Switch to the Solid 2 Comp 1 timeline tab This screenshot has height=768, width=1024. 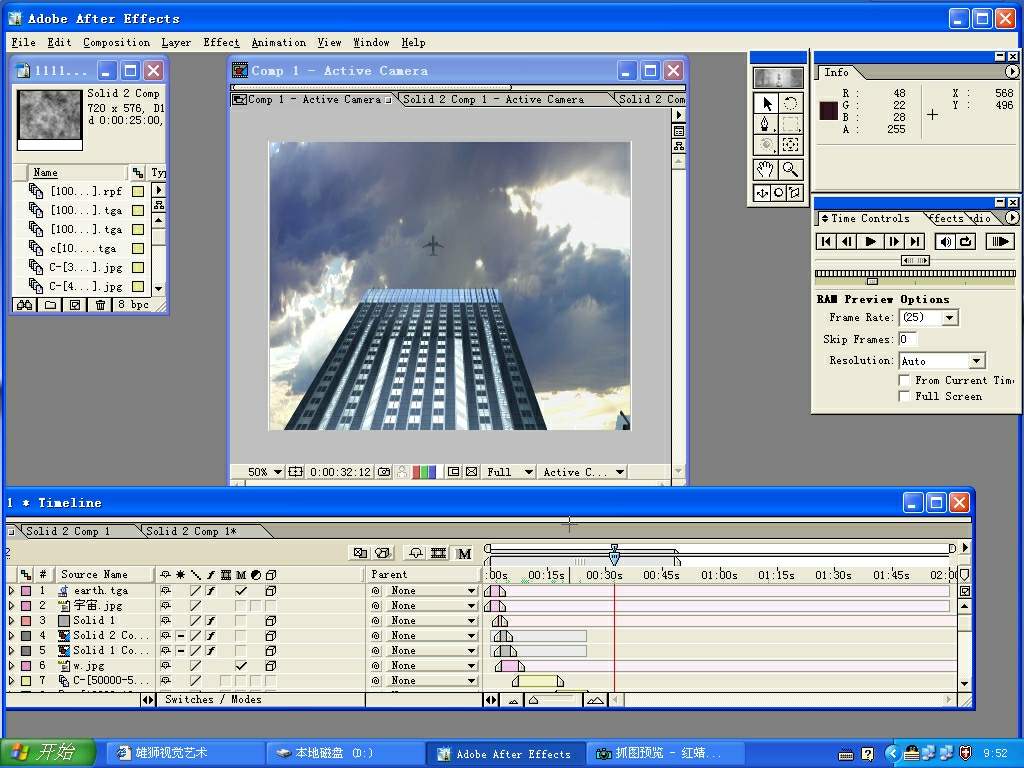point(68,531)
